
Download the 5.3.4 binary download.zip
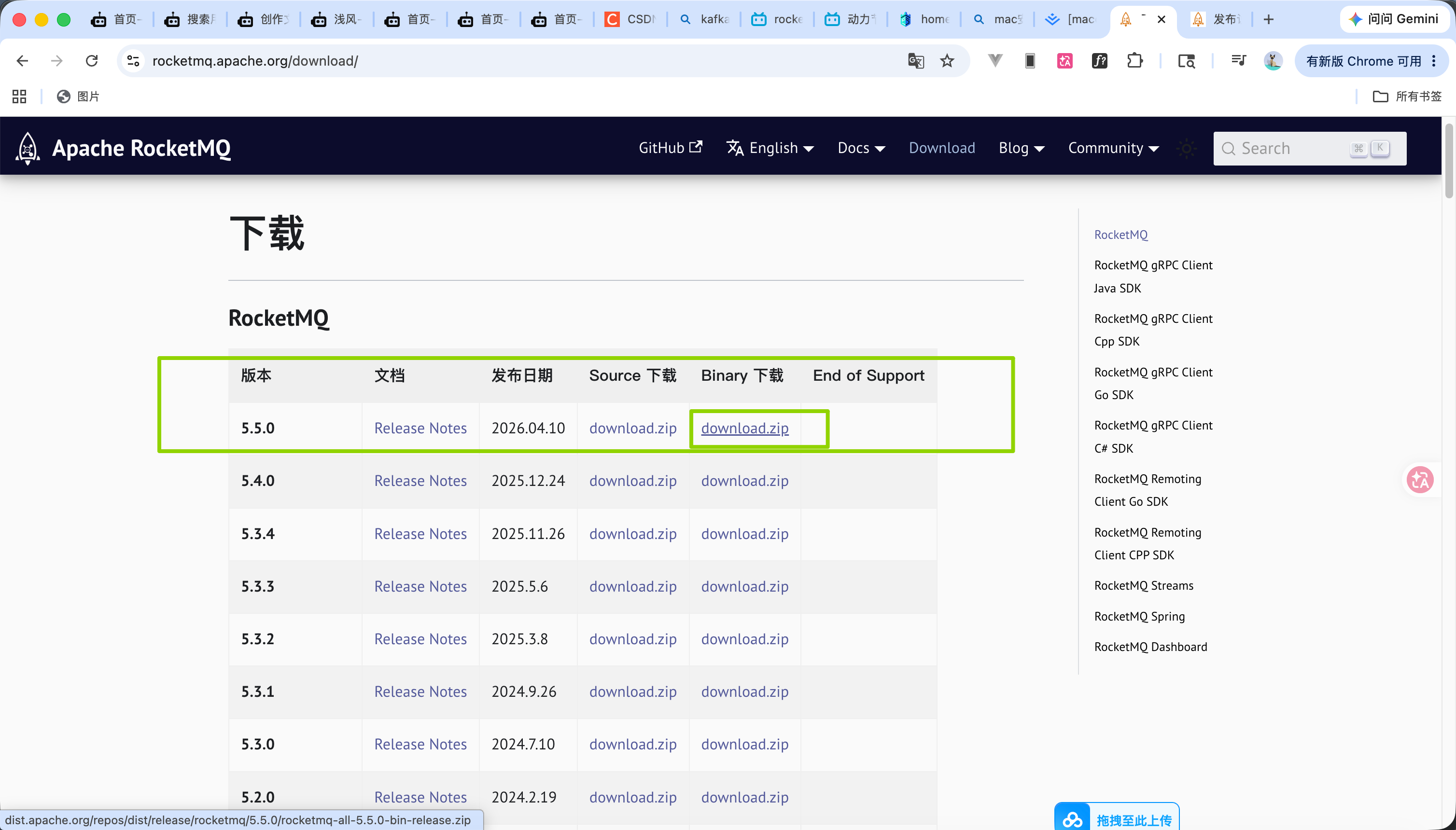[x=745, y=534]
